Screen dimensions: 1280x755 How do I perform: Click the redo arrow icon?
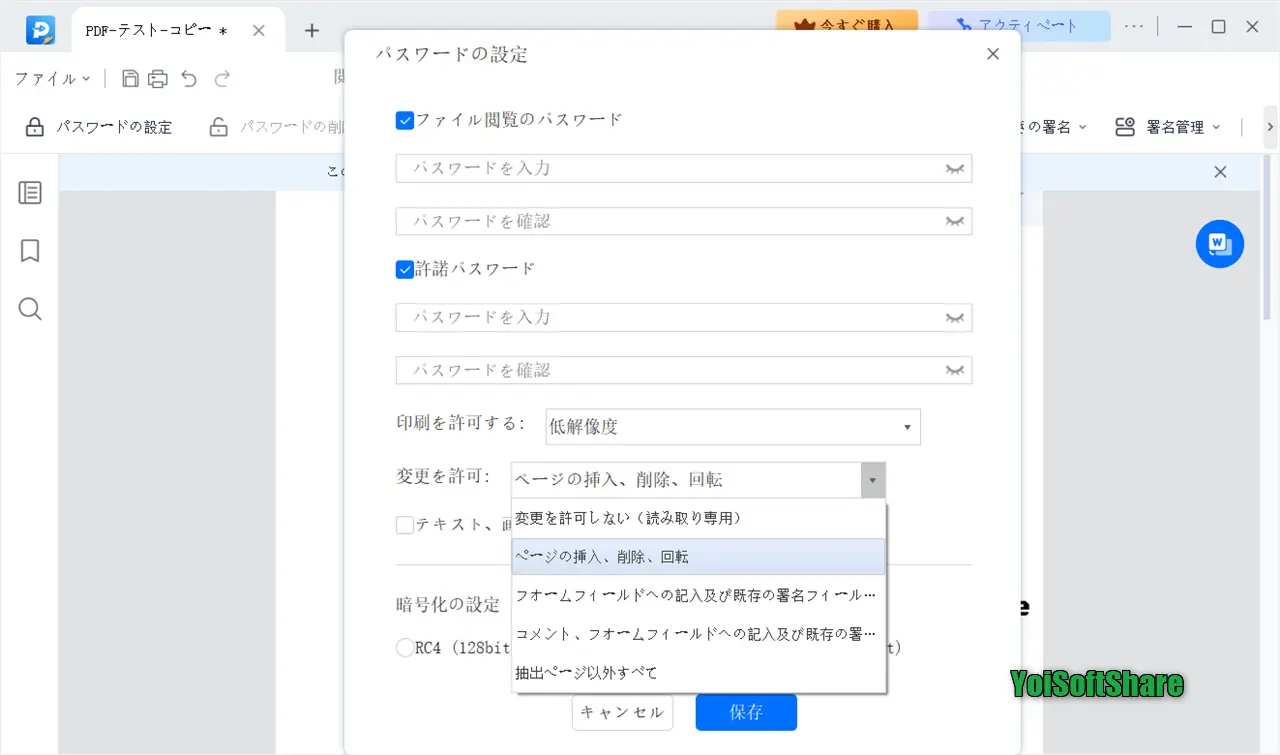[222, 78]
